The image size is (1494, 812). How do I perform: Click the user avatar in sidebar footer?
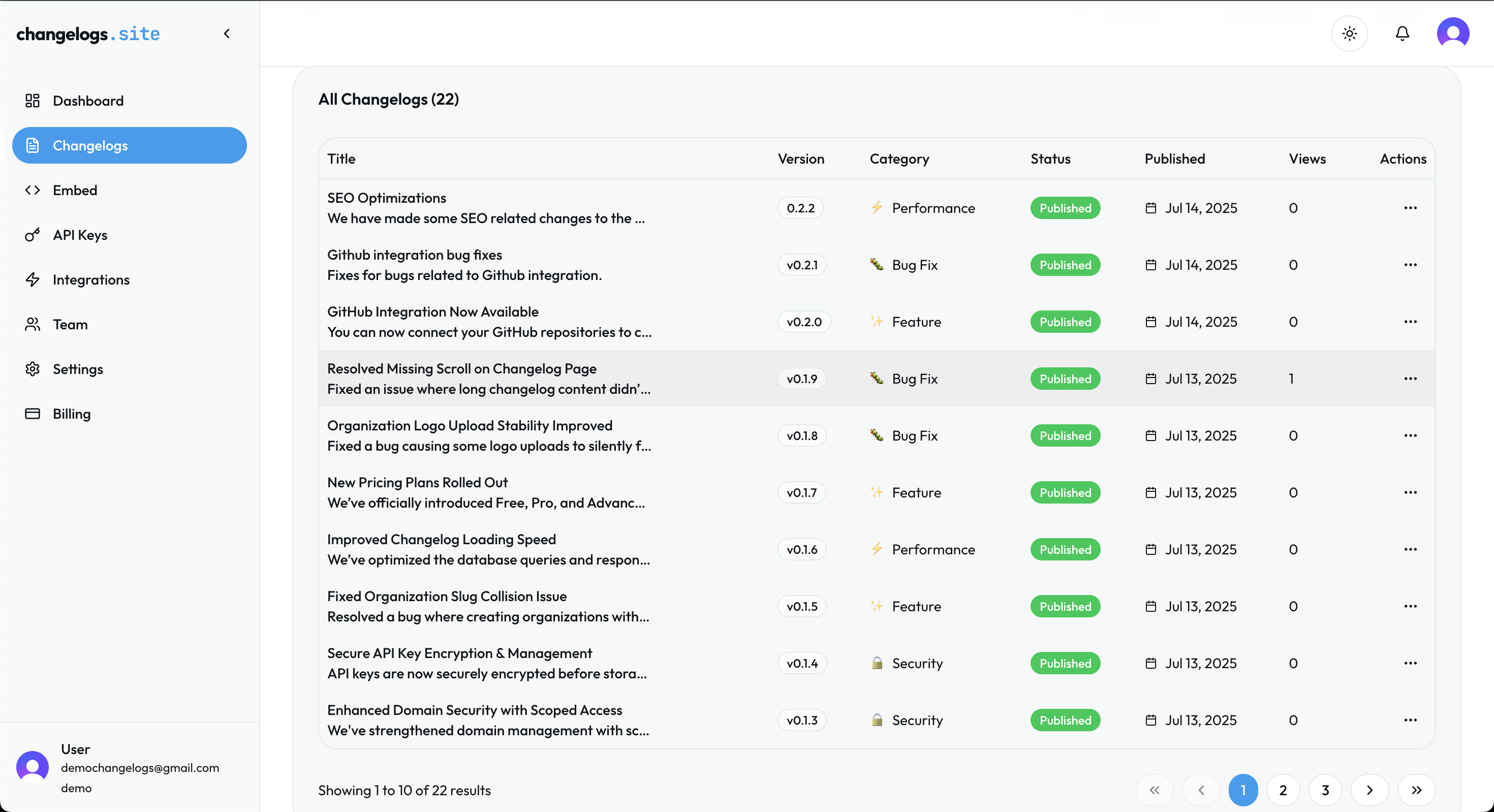click(33, 767)
